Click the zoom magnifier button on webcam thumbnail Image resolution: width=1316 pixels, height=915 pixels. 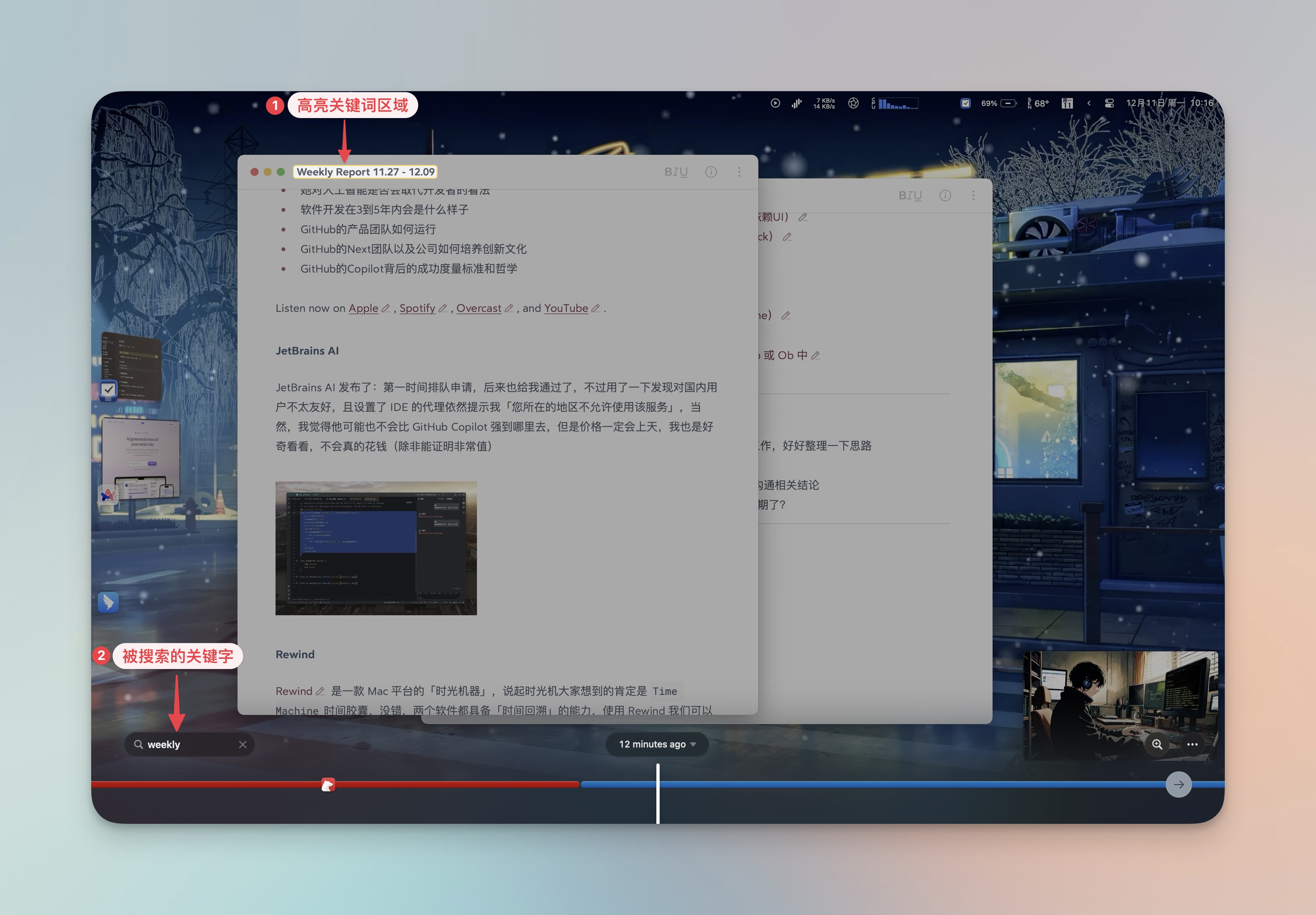1157,744
